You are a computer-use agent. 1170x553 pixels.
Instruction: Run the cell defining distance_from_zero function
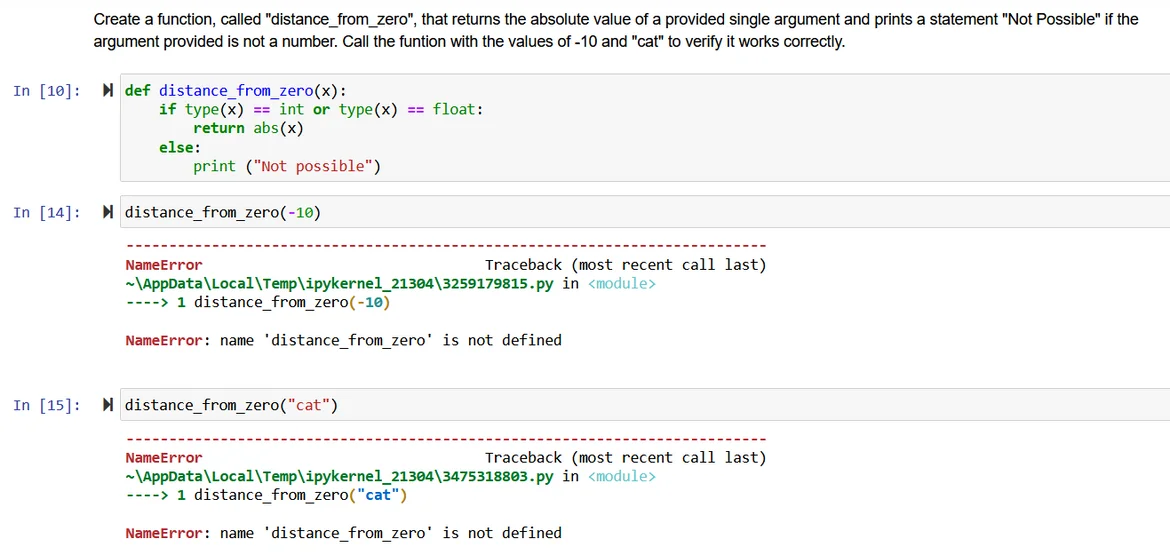108,91
